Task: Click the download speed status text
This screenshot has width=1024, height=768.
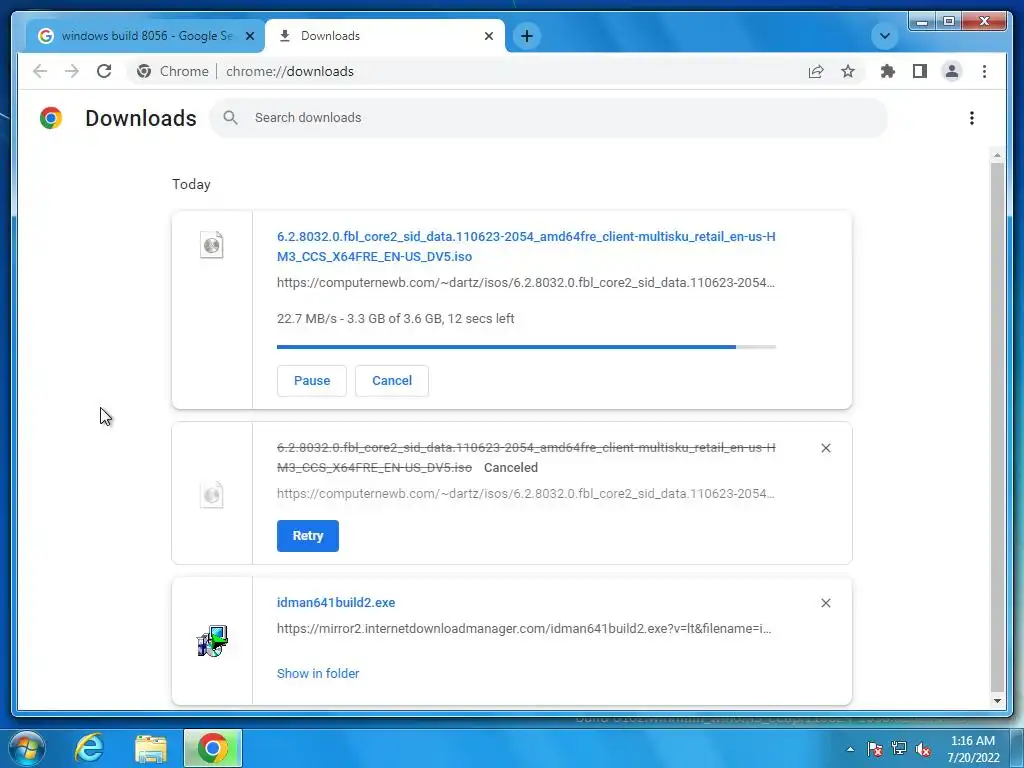Action: [x=396, y=319]
